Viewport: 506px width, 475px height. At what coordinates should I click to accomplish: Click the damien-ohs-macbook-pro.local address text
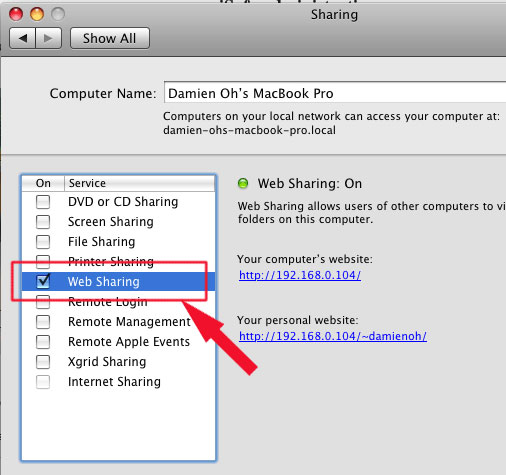tap(249, 130)
